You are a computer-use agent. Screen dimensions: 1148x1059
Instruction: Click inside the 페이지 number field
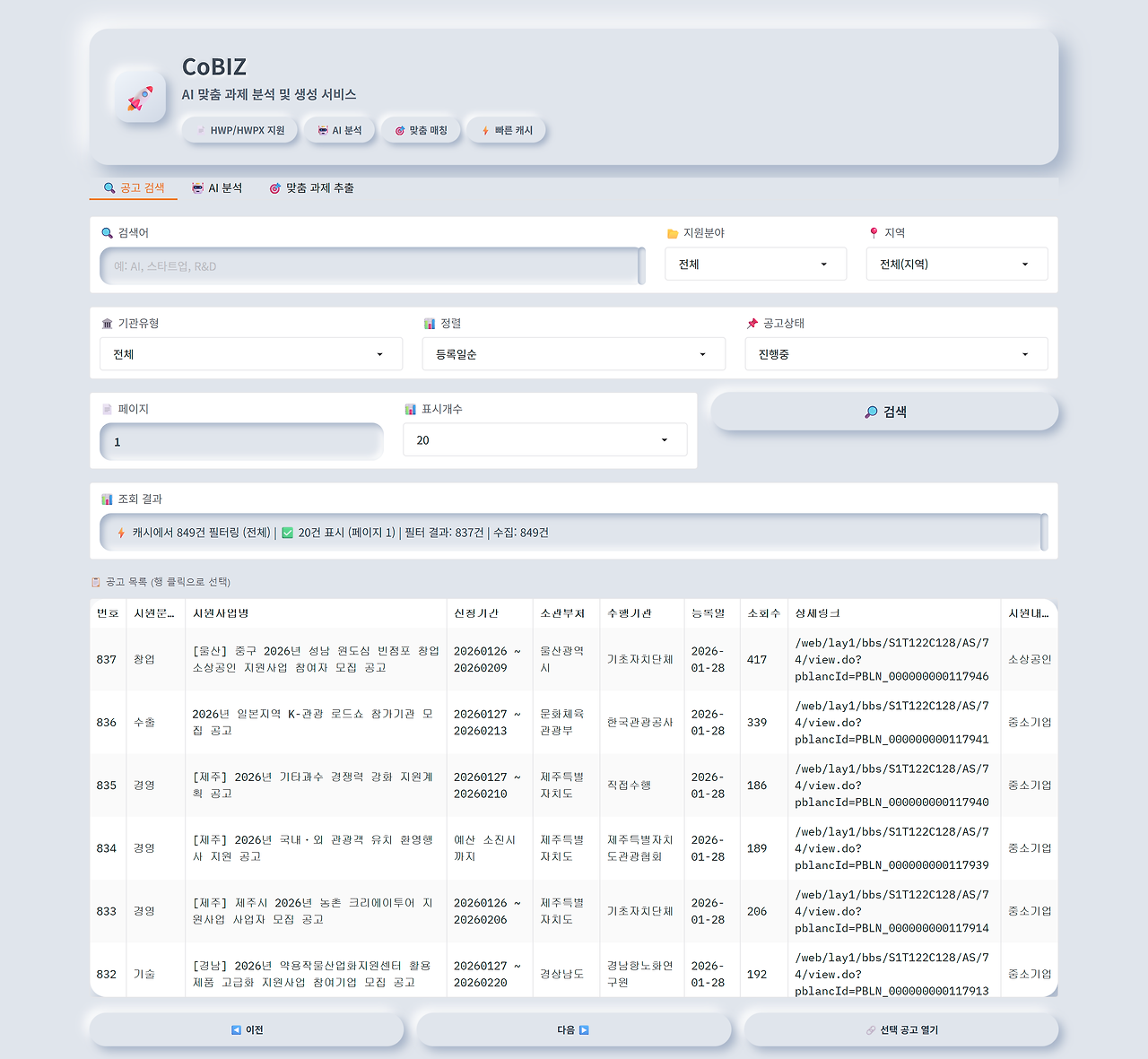click(x=240, y=441)
